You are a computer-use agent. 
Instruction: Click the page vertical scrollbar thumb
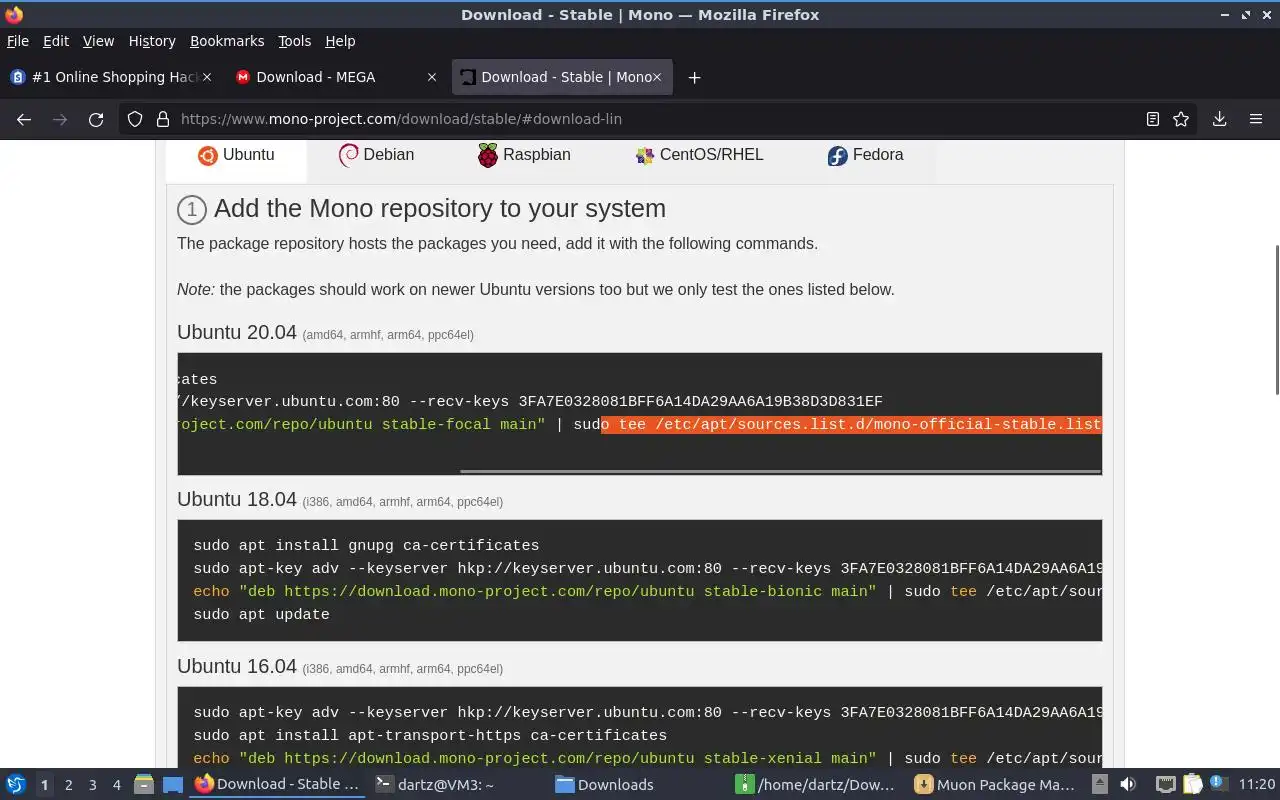point(1276,319)
